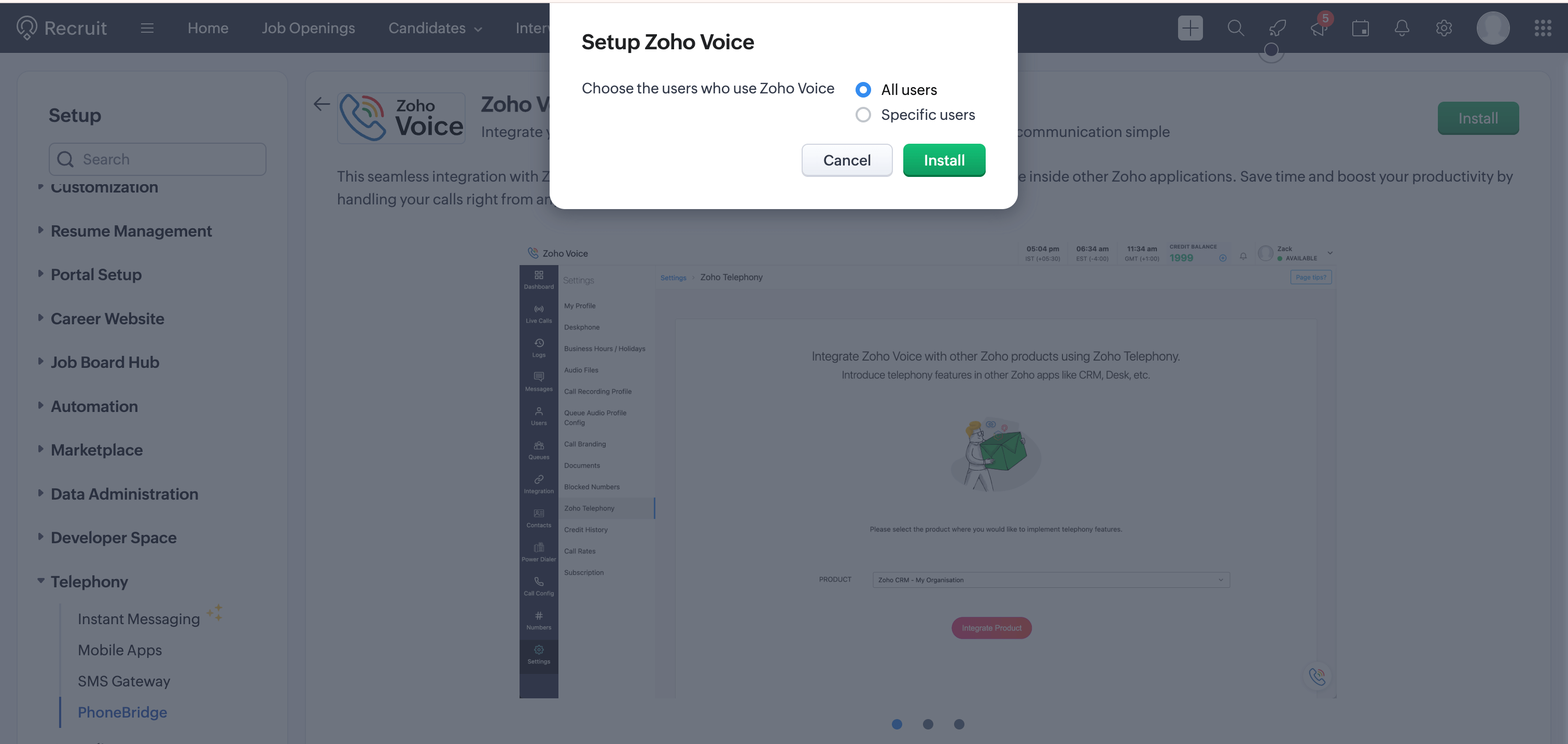Screen dimensions: 1568x744
Task: Click Cancel in Setup Zoho Voice dialog
Action: point(846,160)
